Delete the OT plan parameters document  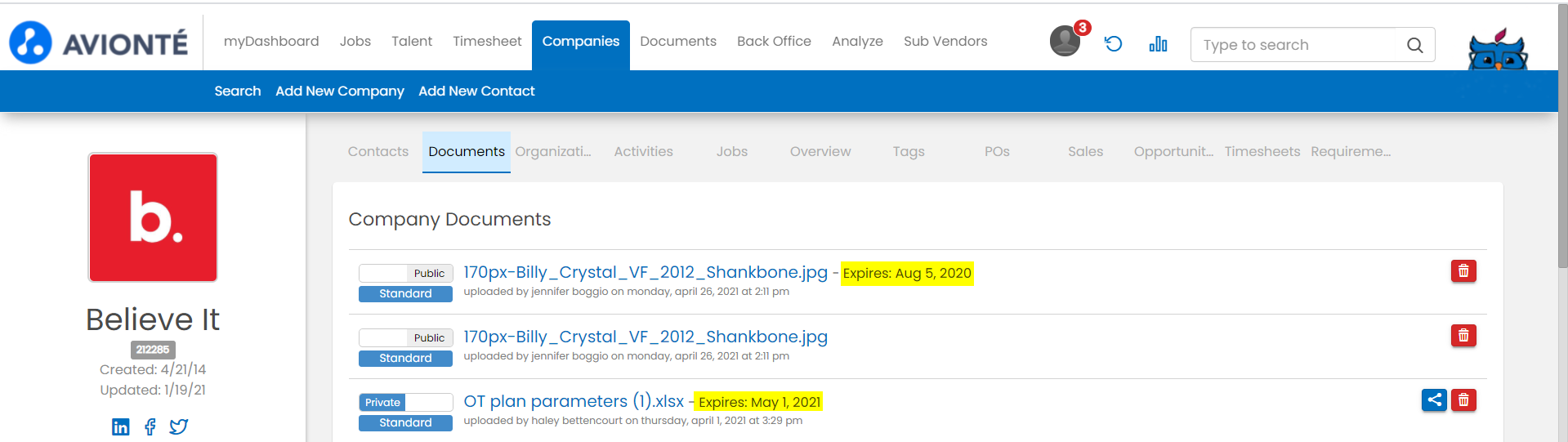click(1463, 400)
